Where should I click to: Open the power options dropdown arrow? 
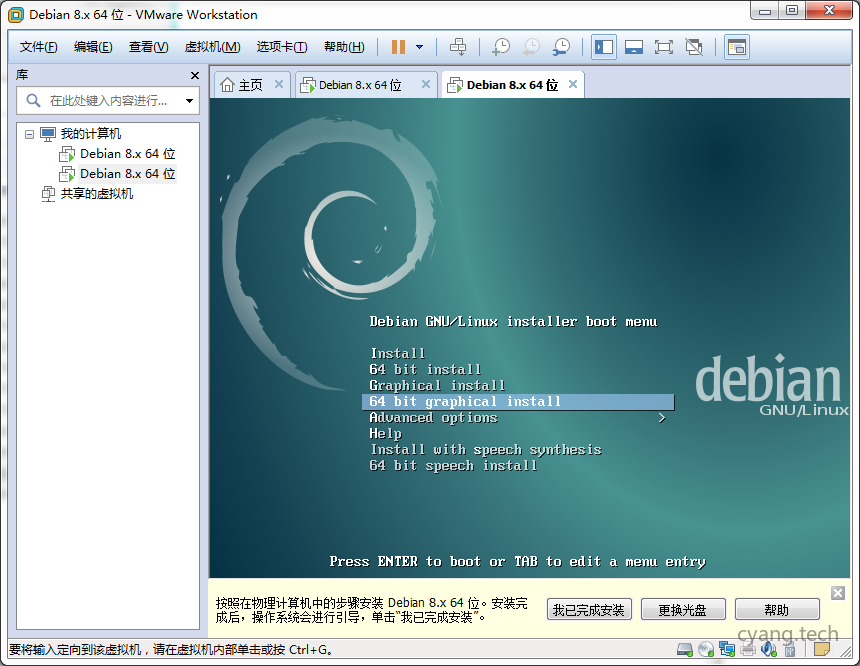tap(419, 47)
